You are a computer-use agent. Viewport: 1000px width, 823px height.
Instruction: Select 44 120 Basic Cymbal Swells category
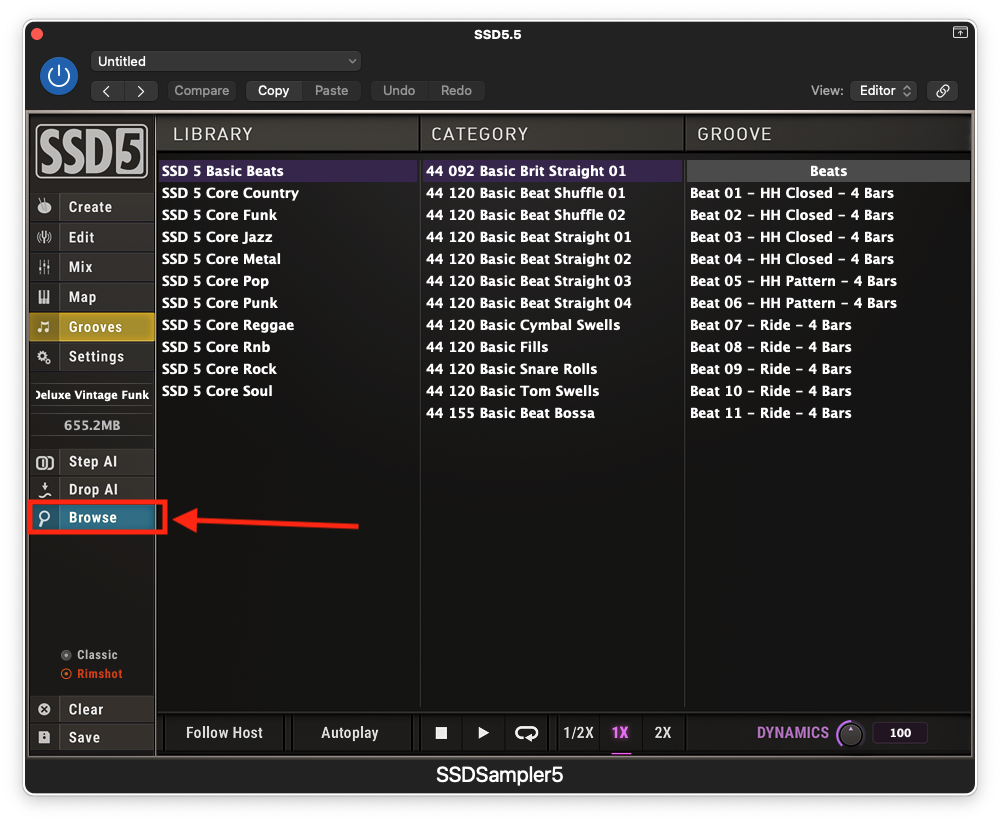[x=552, y=325]
